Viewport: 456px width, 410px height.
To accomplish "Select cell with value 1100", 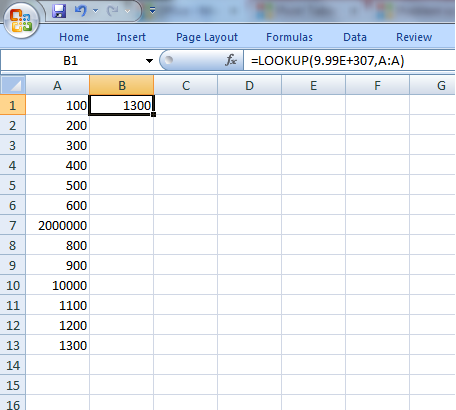I will [57, 305].
